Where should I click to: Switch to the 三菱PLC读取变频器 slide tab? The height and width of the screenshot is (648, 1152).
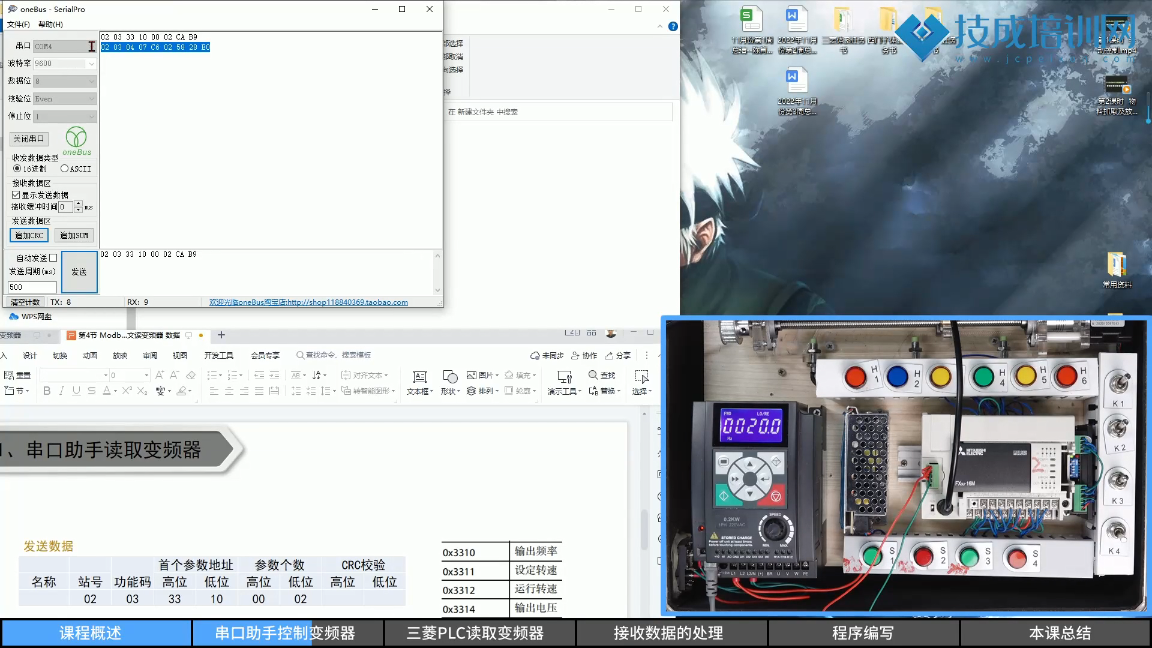point(475,633)
